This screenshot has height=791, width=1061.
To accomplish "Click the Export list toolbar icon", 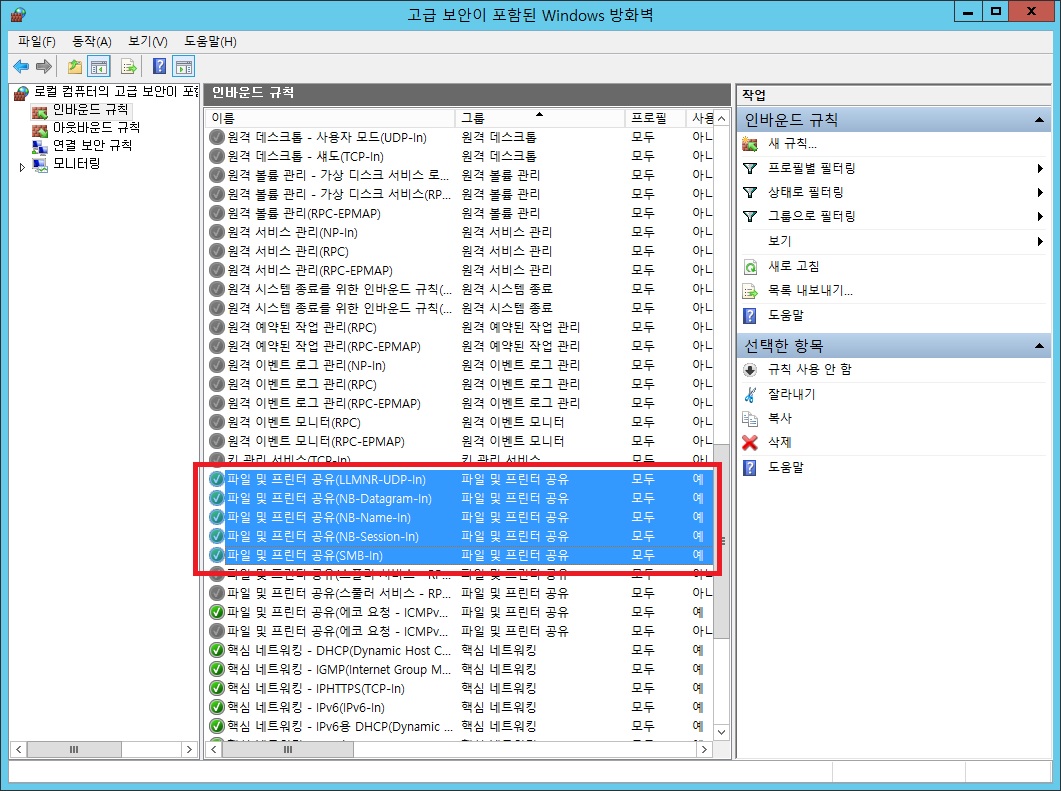I will pos(129,66).
